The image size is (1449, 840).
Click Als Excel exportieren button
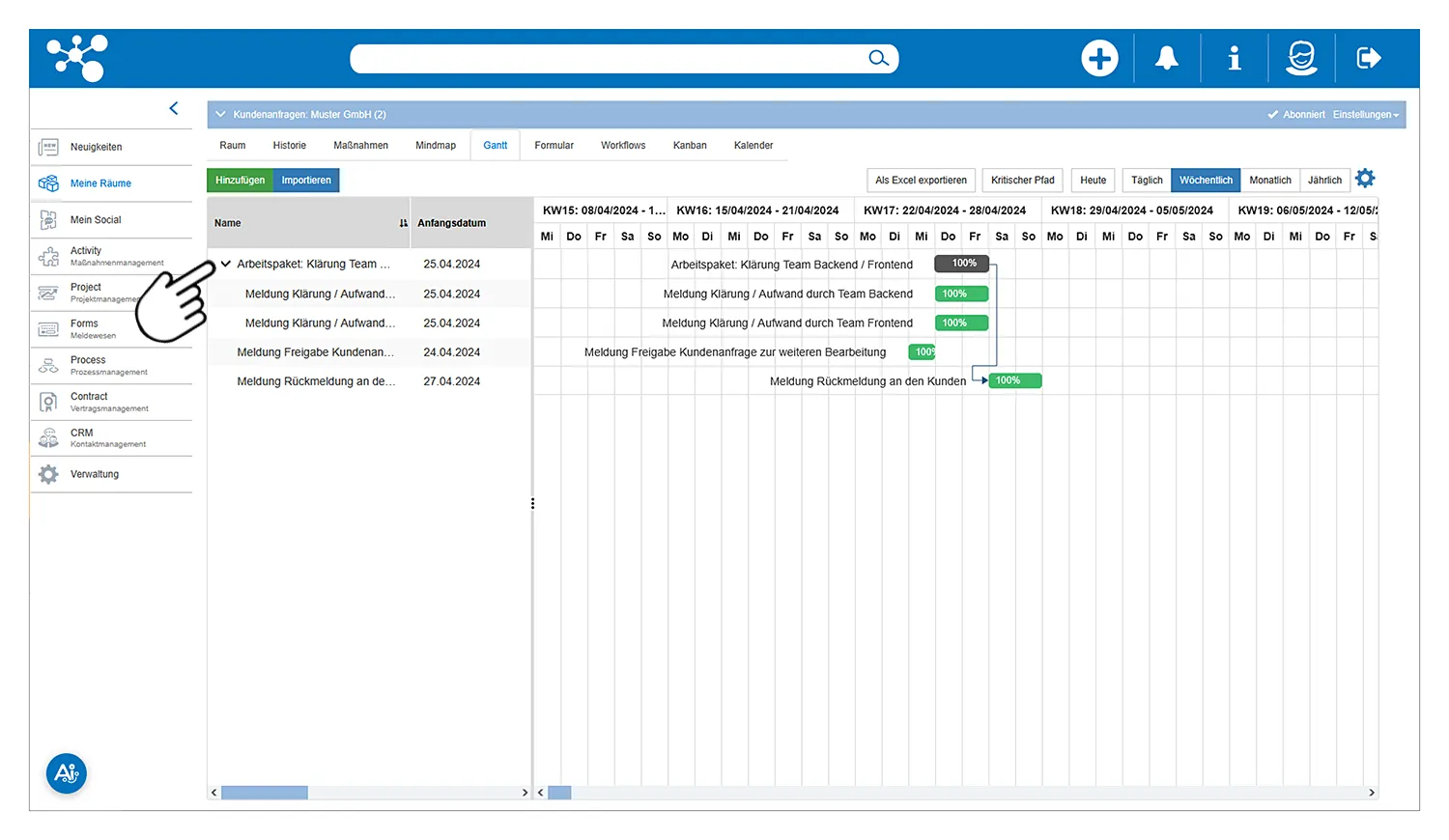tap(921, 181)
